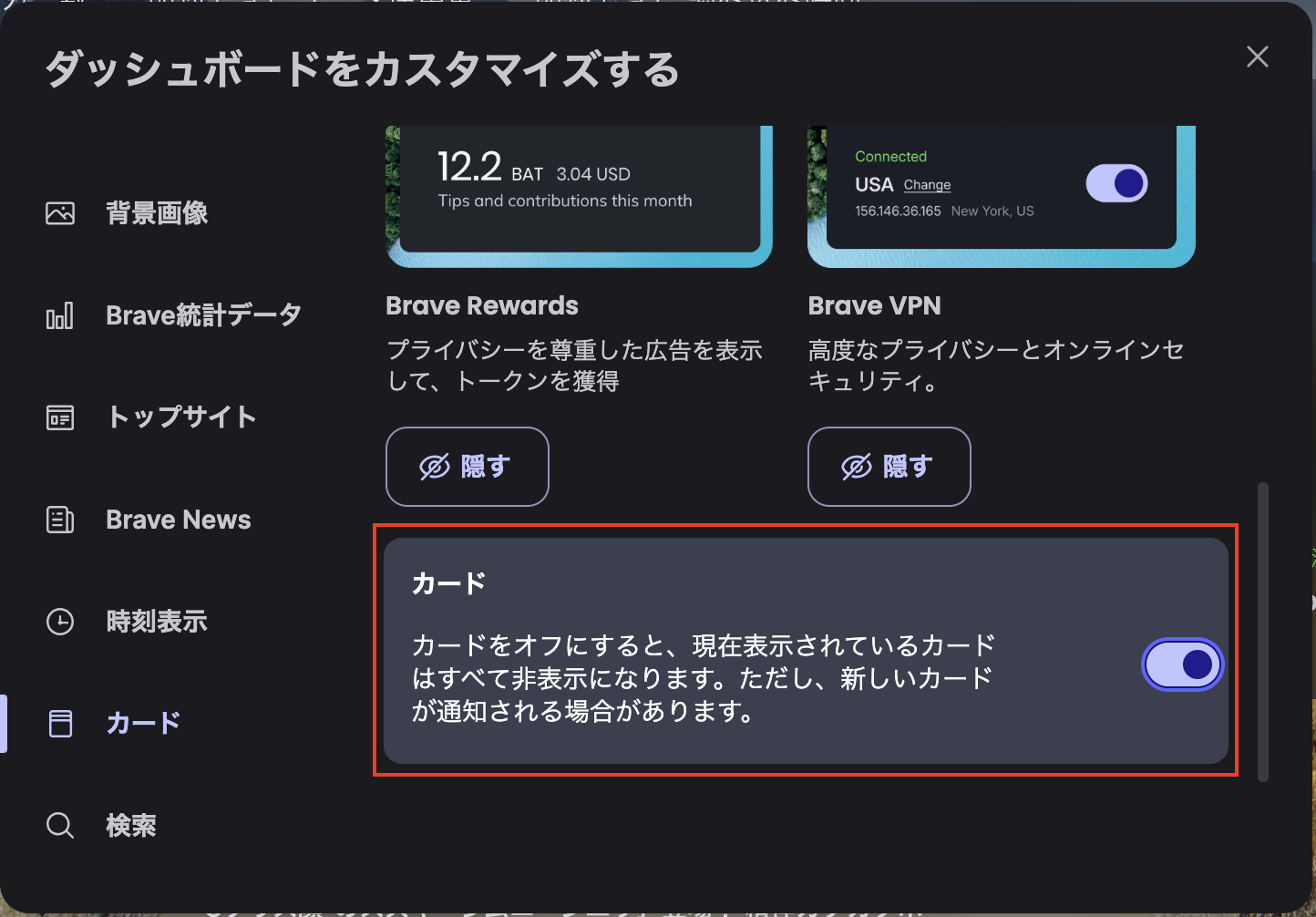Select the カード tab label
Image resolution: width=1316 pixels, height=917 pixels.
tap(143, 724)
